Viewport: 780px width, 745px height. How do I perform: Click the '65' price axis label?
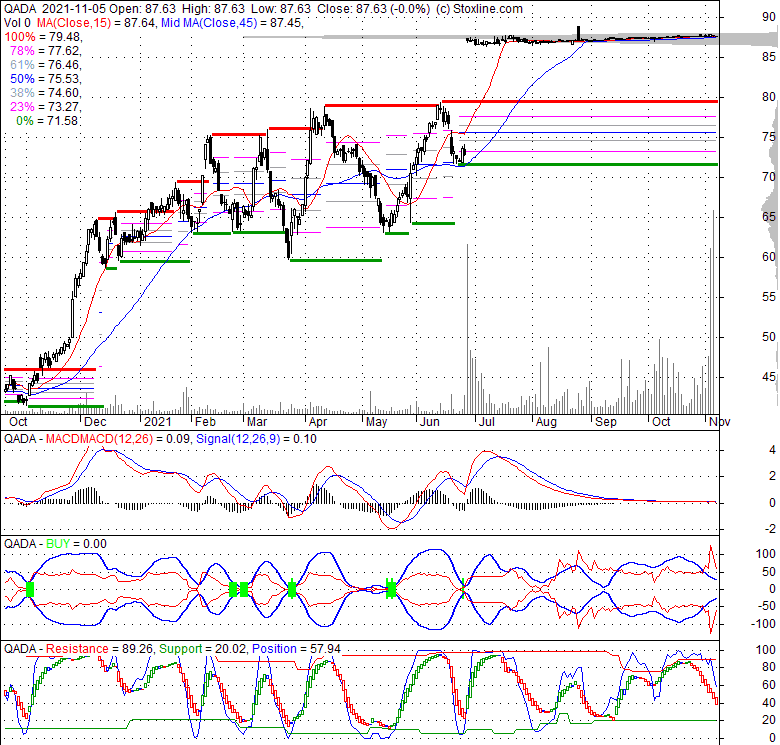(769, 217)
